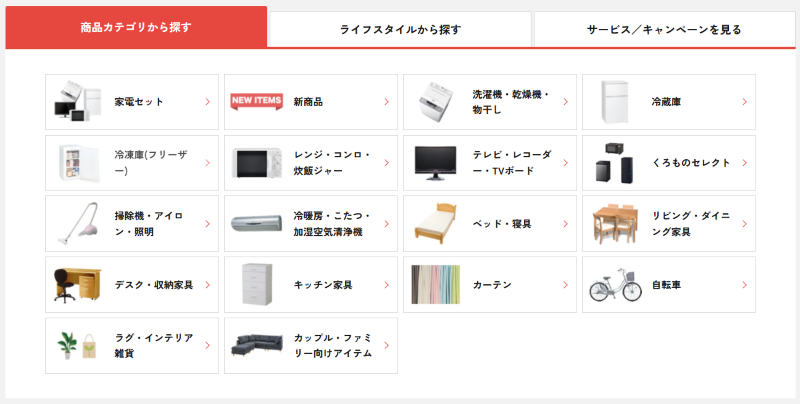Click the chevron beside カーテン
This screenshot has width=800, height=404.
pos(565,285)
